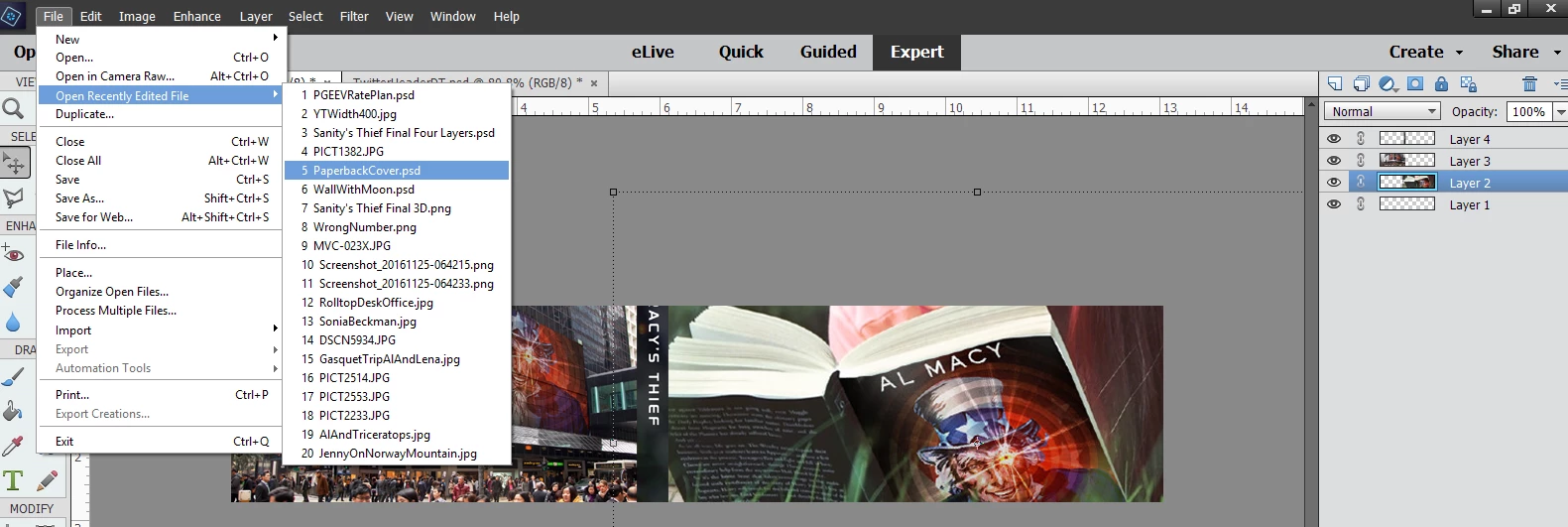Toggle link icon on Layer 3
The height and width of the screenshot is (527, 1568).
click(x=1361, y=161)
